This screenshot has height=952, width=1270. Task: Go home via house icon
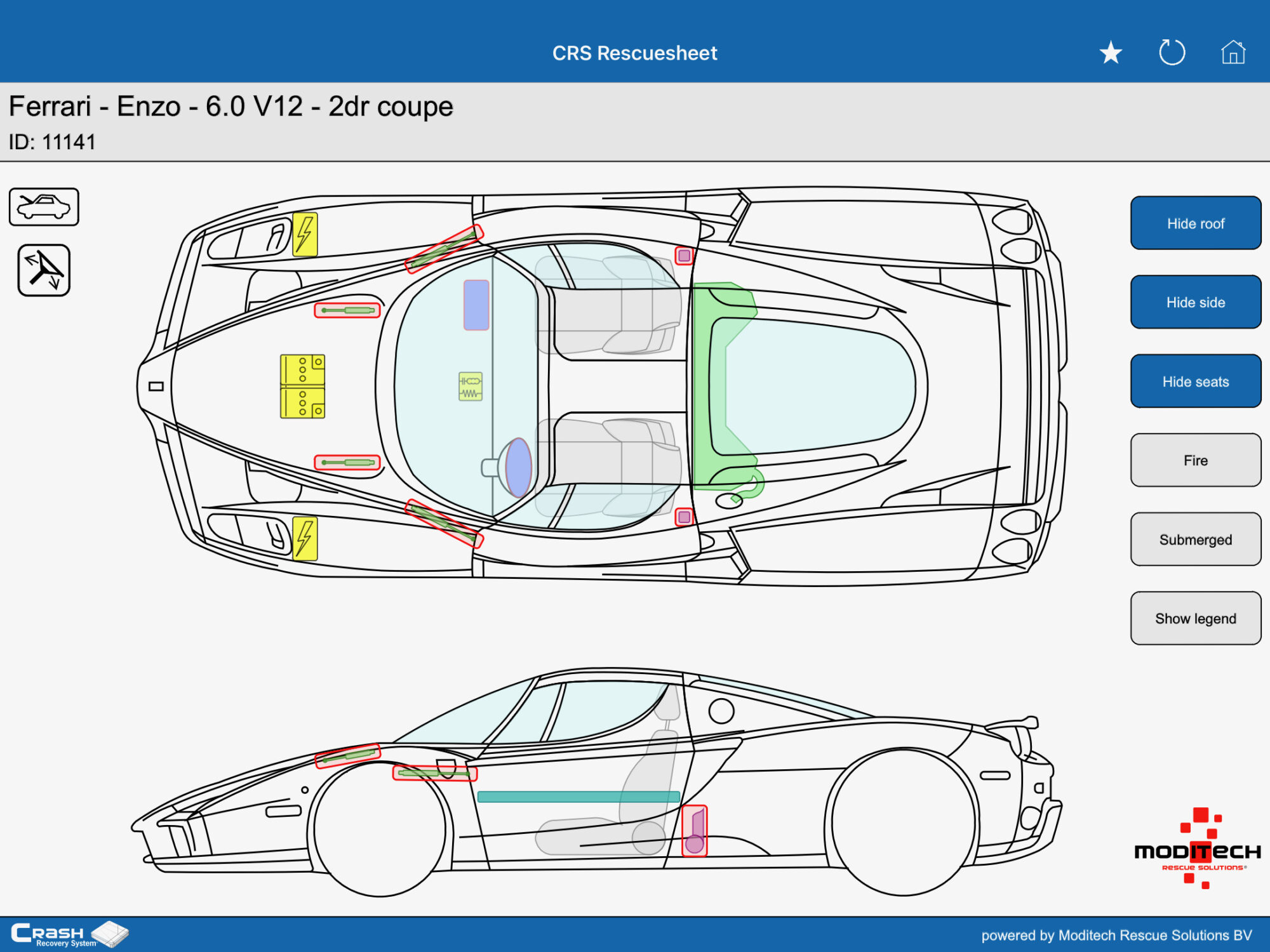point(1233,53)
